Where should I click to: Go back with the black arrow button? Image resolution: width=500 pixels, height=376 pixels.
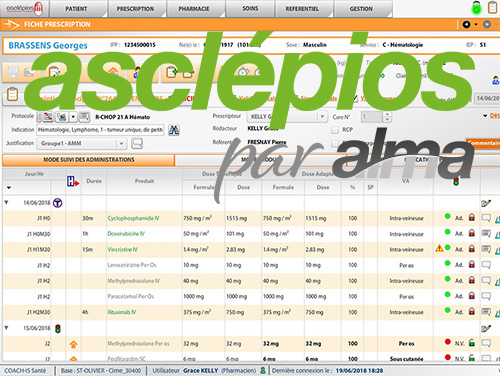[466, 24]
